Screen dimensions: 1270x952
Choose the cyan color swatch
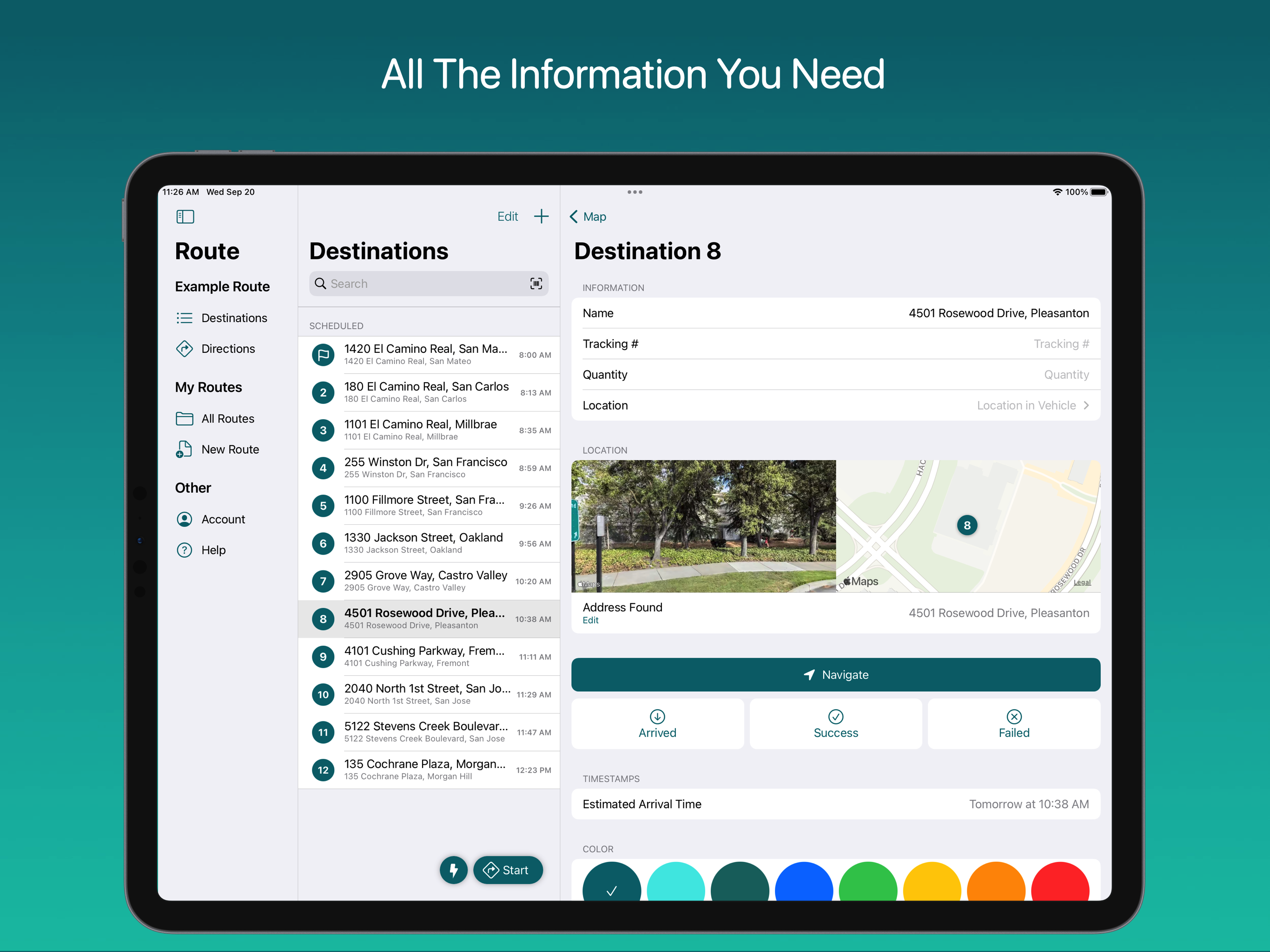click(676, 884)
